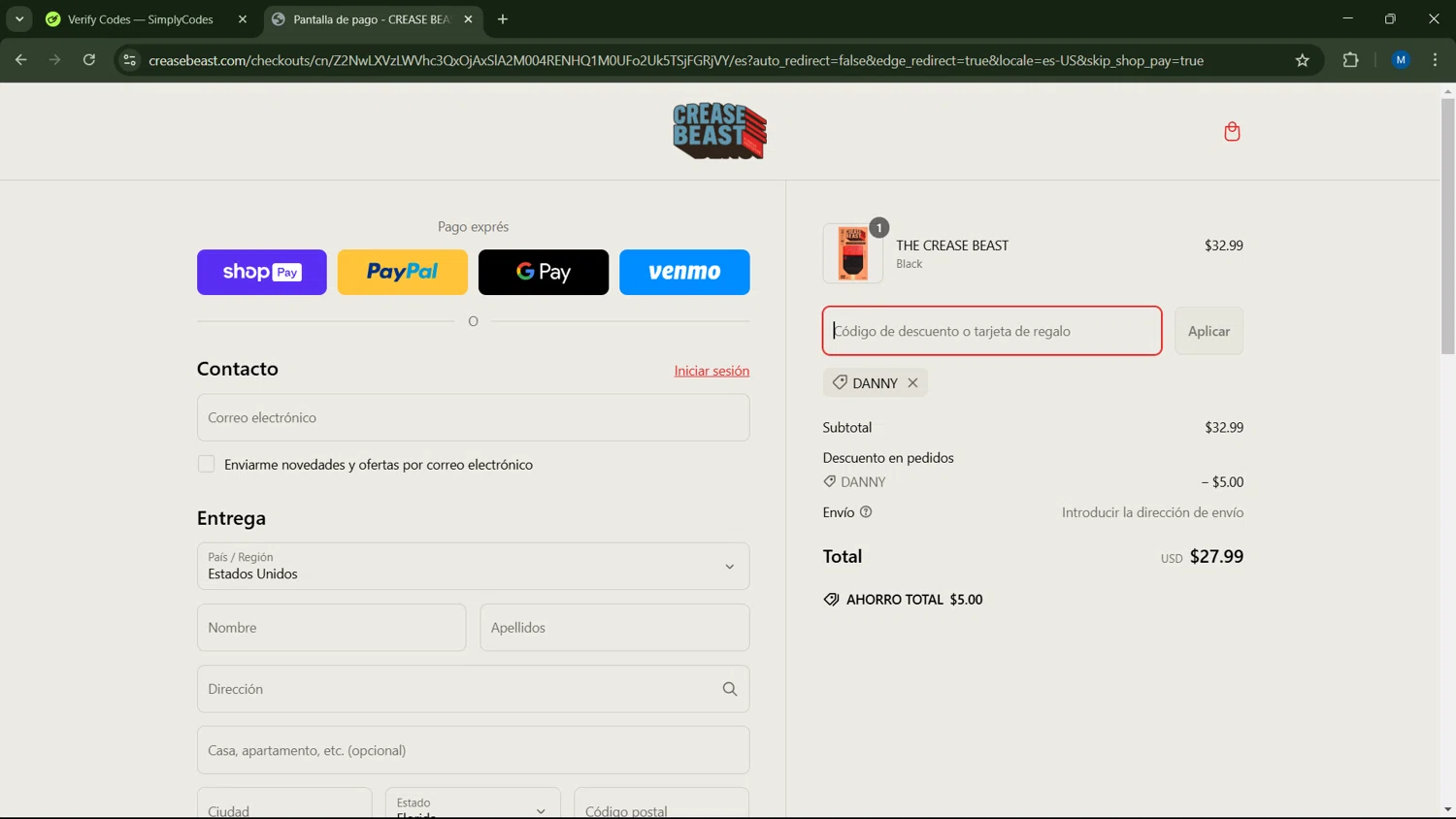Pay with Shop Pay button

point(262,272)
